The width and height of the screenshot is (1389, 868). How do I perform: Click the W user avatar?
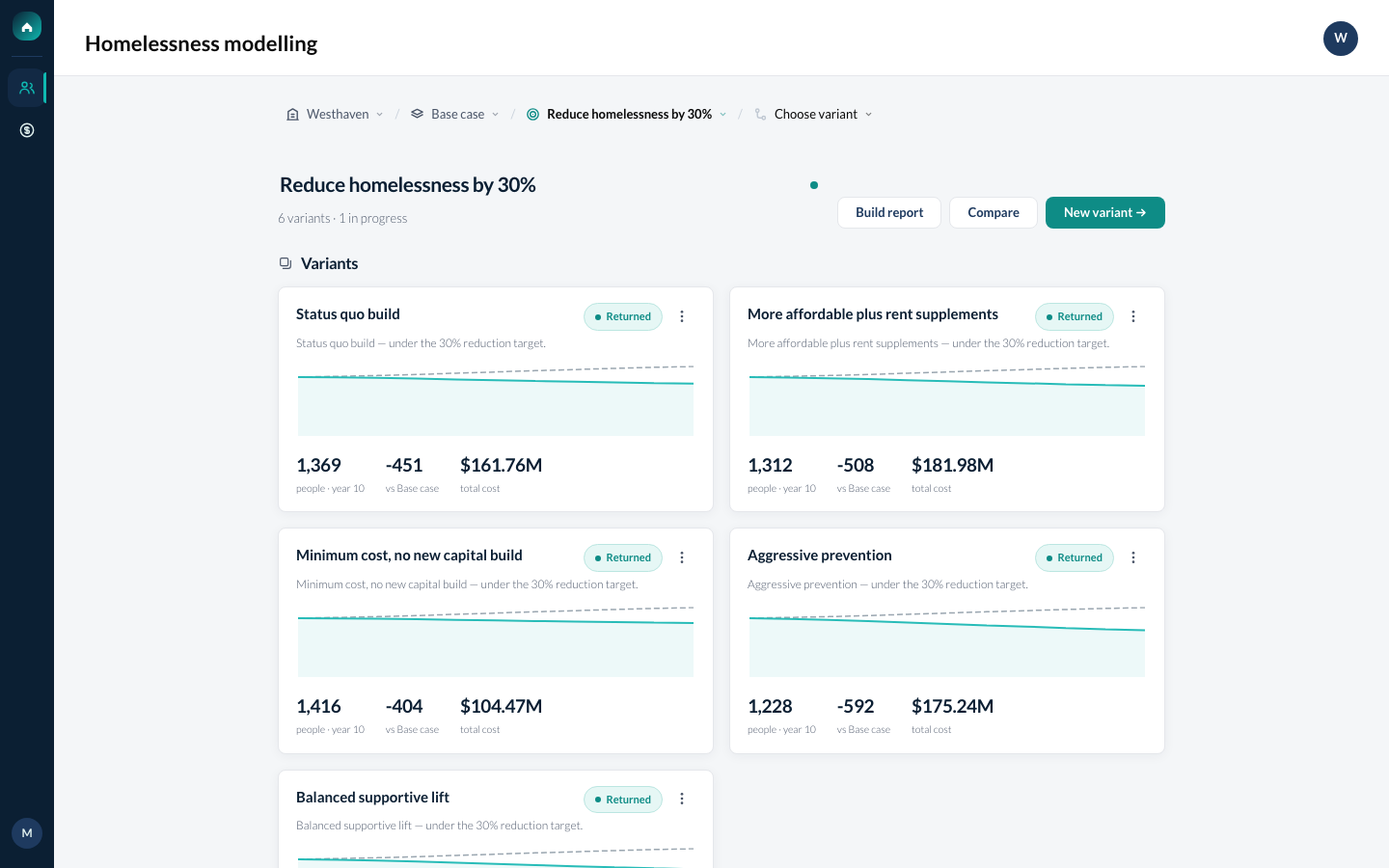(1341, 39)
